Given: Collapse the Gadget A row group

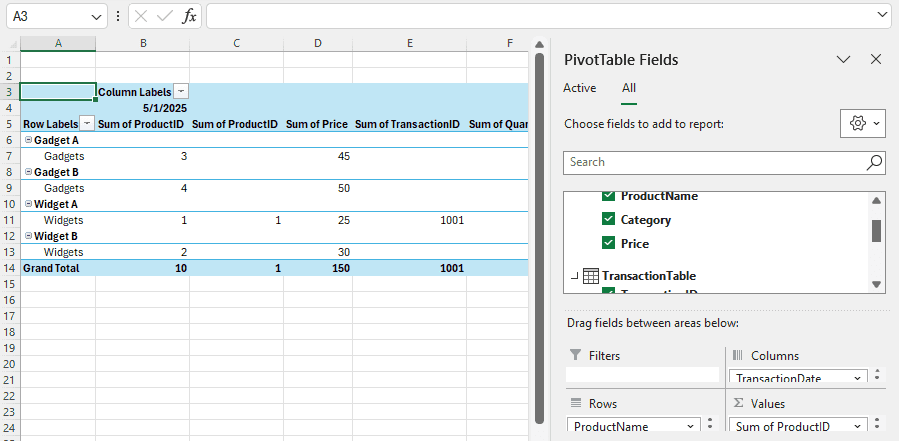Looking at the screenshot, I should [x=28, y=140].
